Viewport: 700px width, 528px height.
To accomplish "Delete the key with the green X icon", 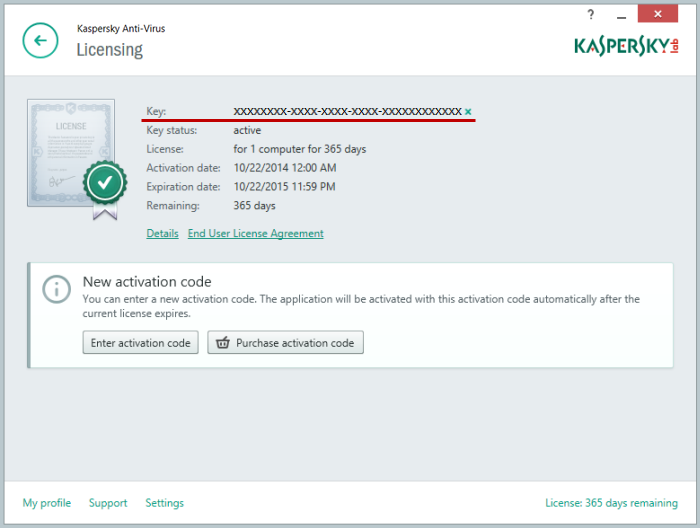I will [x=468, y=112].
